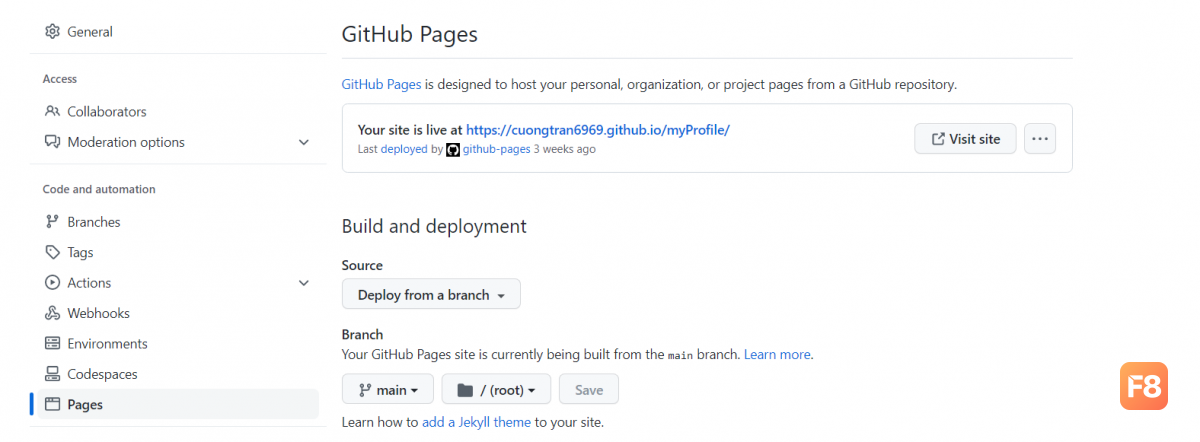1200x442 pixels.
Task: Click the Build and deployment heading
Action: (434, 226)
